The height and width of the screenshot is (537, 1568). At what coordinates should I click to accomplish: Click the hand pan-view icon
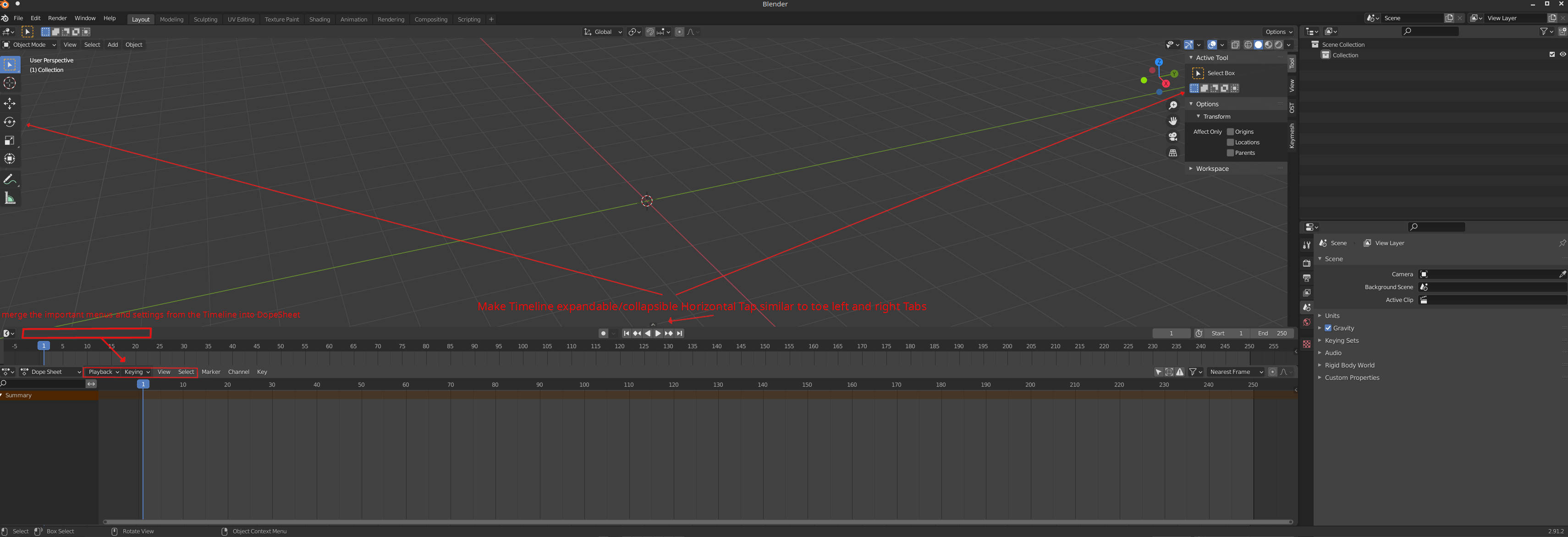(x=1173, y=121)
